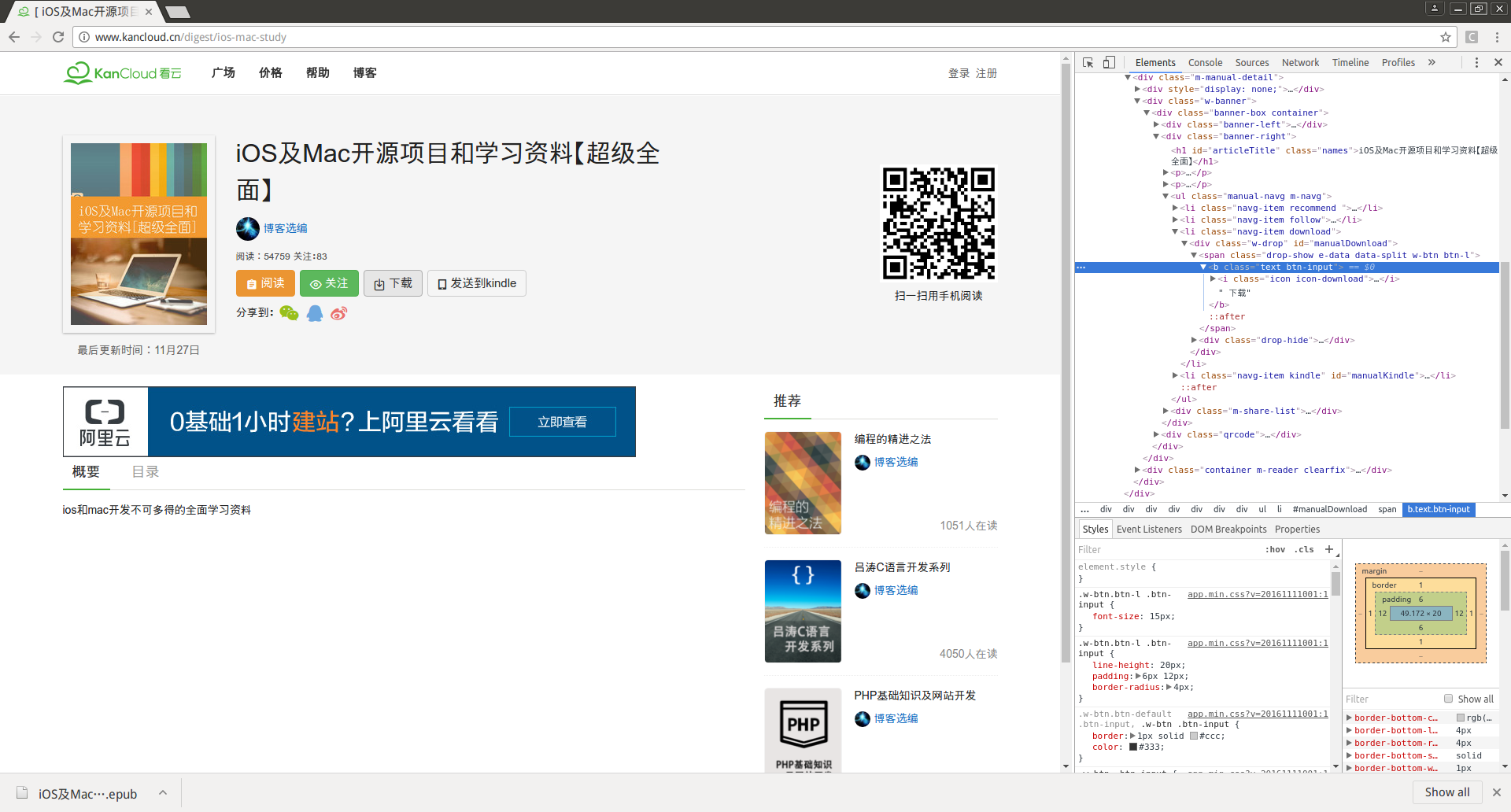The width and height of the screenshot is (1511, 812).
Task: Toggle the Show all computed styles checkbox
Action: click(x=1448, y=699)
